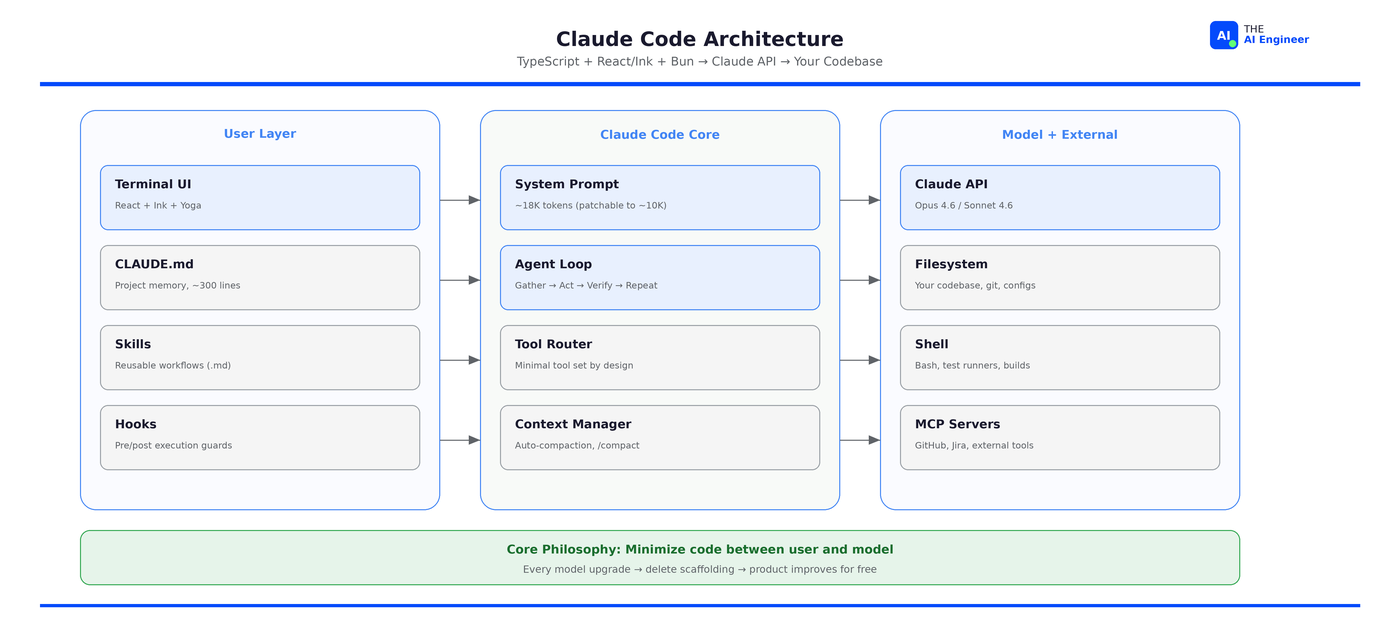The height and width of the screenshot is (620, 1400).
Task: Select the Agent Loop card
Action: click(660, 278)
